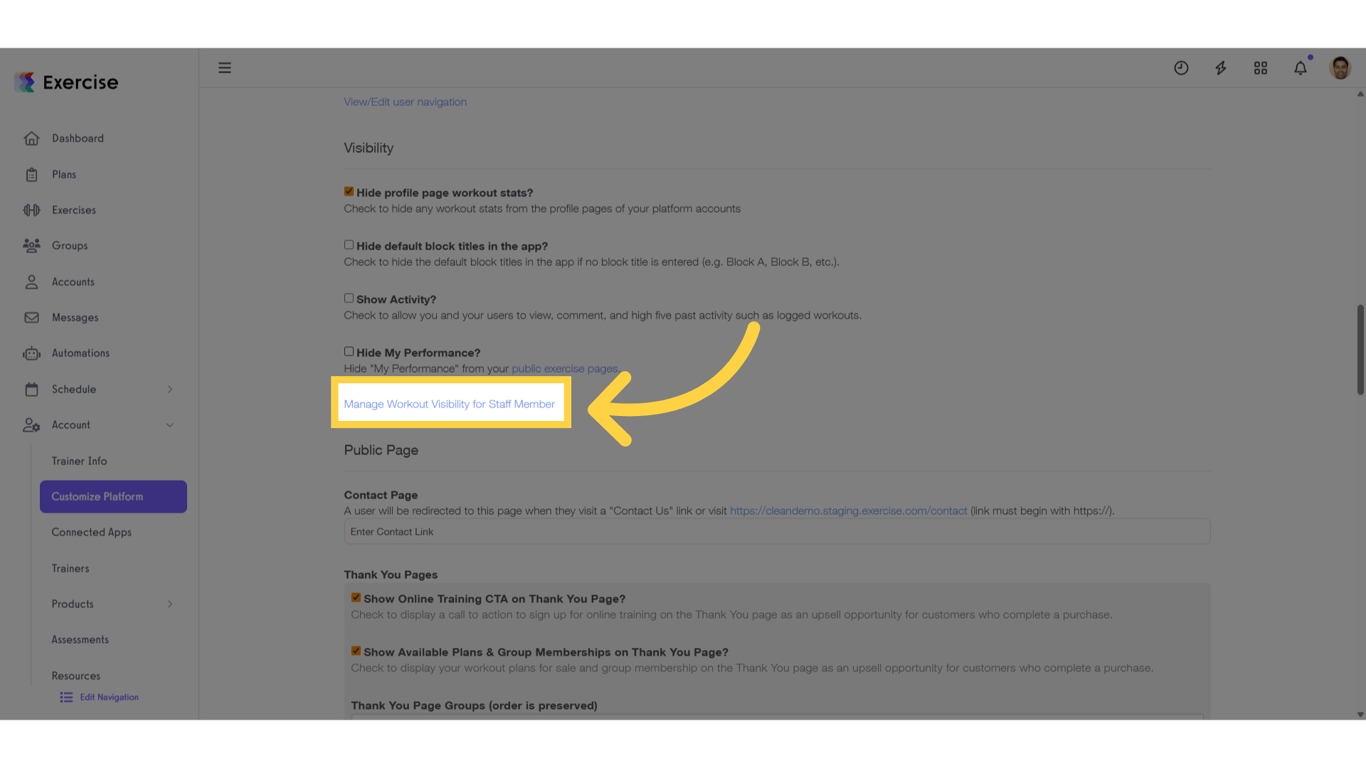The image size is (1366, 768).
Task: Click the Accounts person icon
Action: tap(32, 282)
